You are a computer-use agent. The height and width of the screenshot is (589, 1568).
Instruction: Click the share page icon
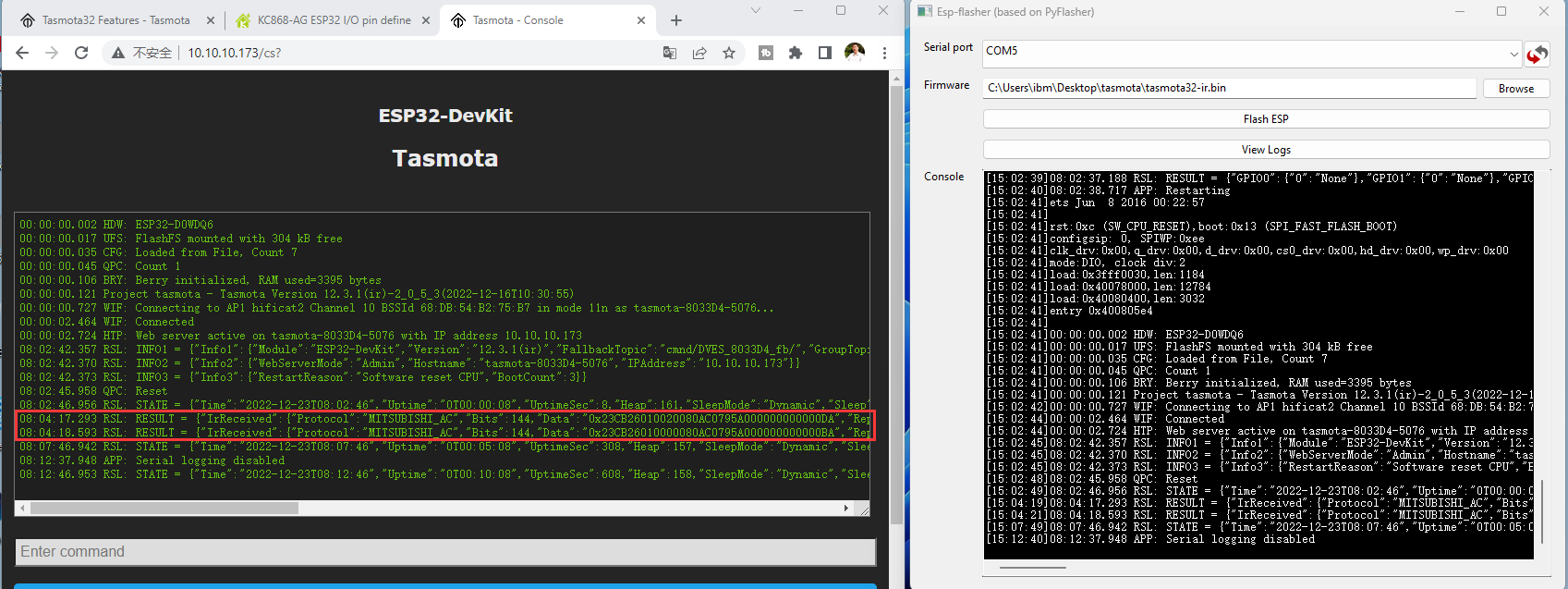(699, 53)
